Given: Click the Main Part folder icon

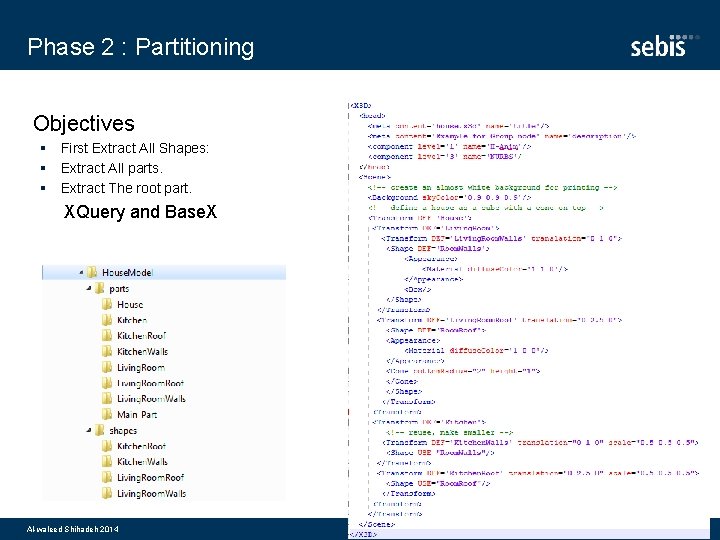Looking at the screenshot, I should click(x=107, y=414).
